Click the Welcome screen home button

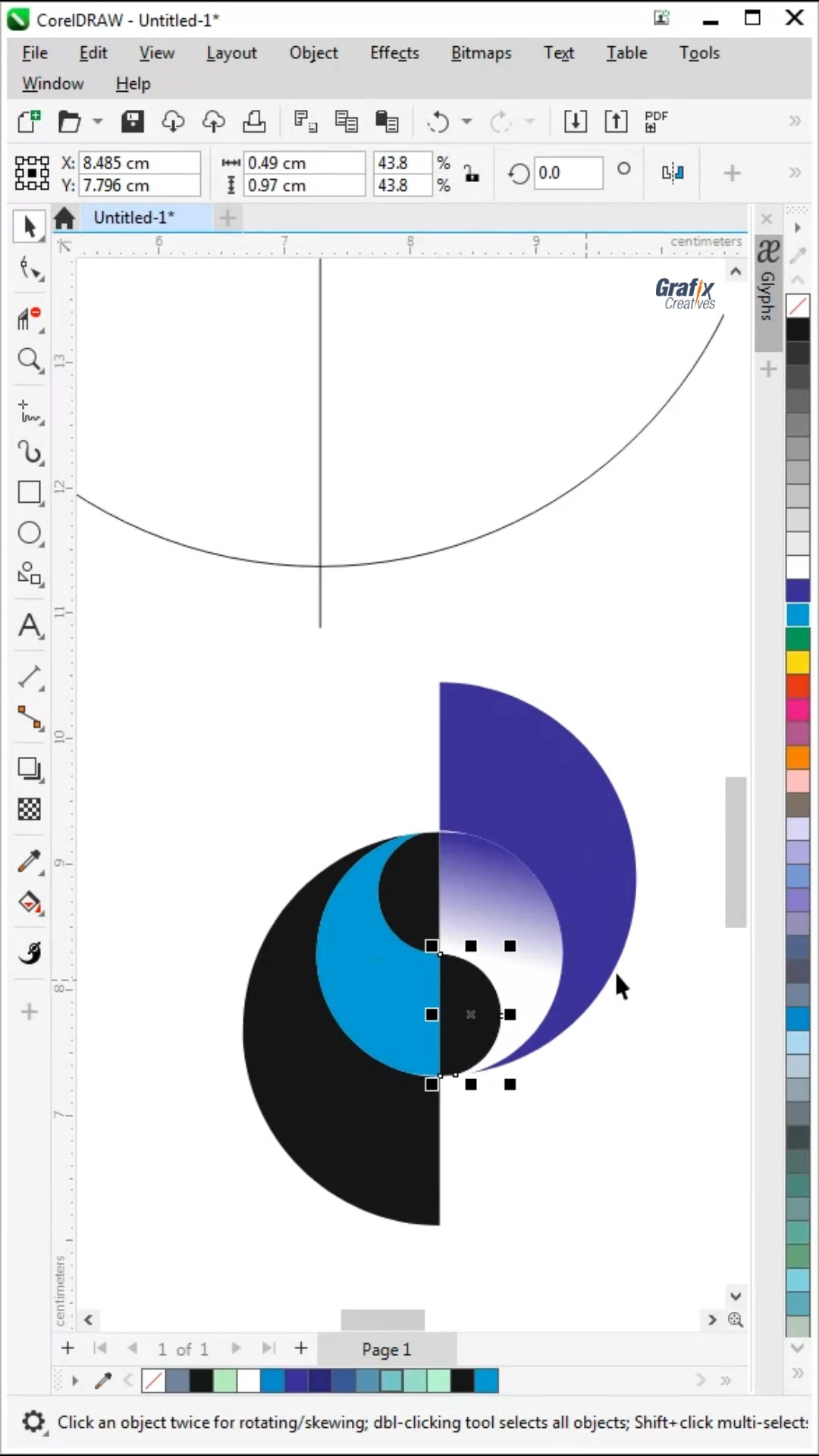point(64,218)
